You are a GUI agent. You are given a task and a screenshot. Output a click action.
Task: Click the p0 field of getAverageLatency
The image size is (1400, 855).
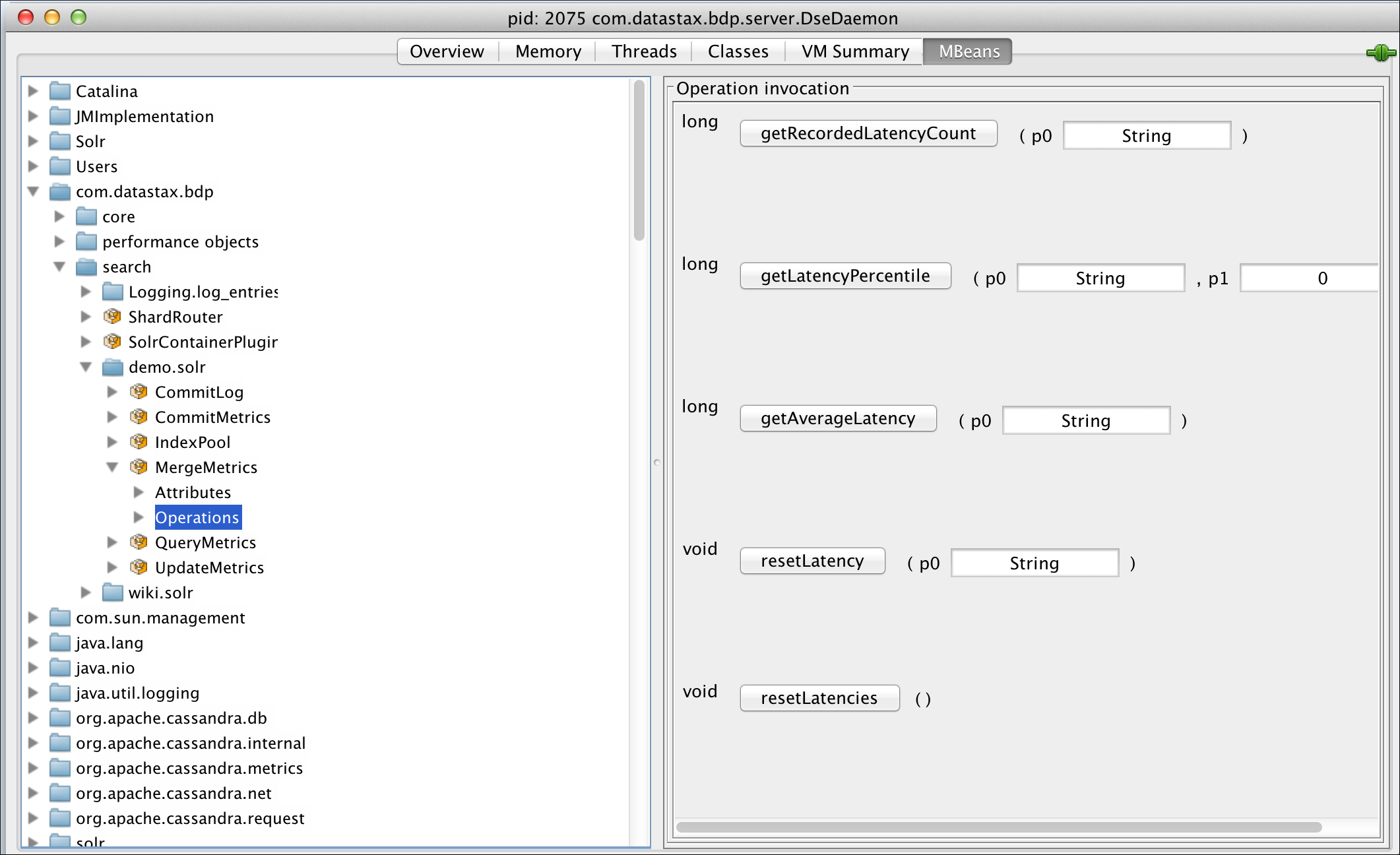[1085, 420]
